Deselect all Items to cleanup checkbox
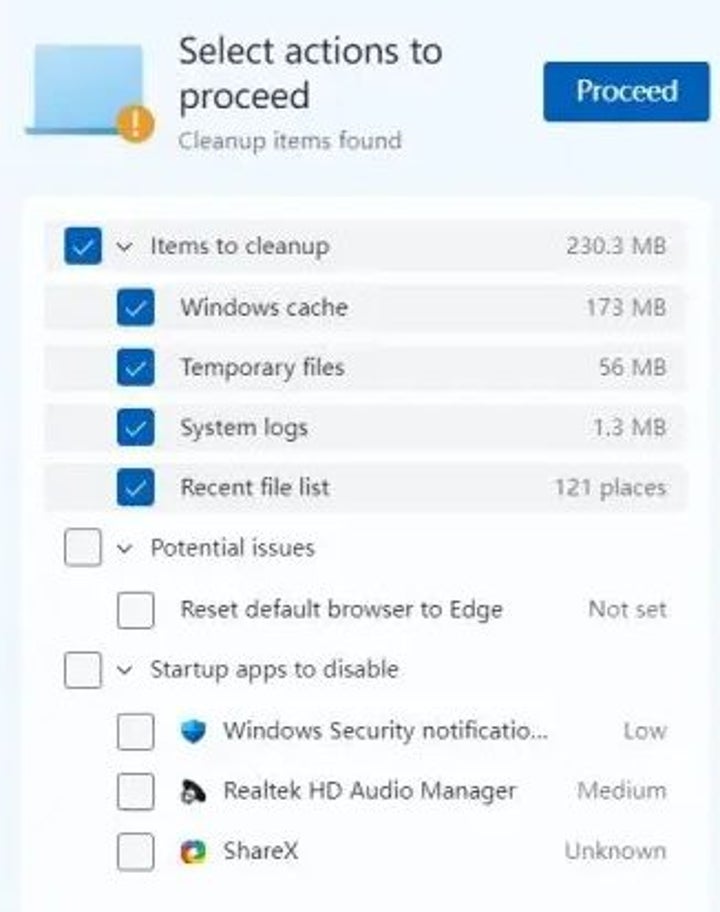 click(x=83, y=246)
